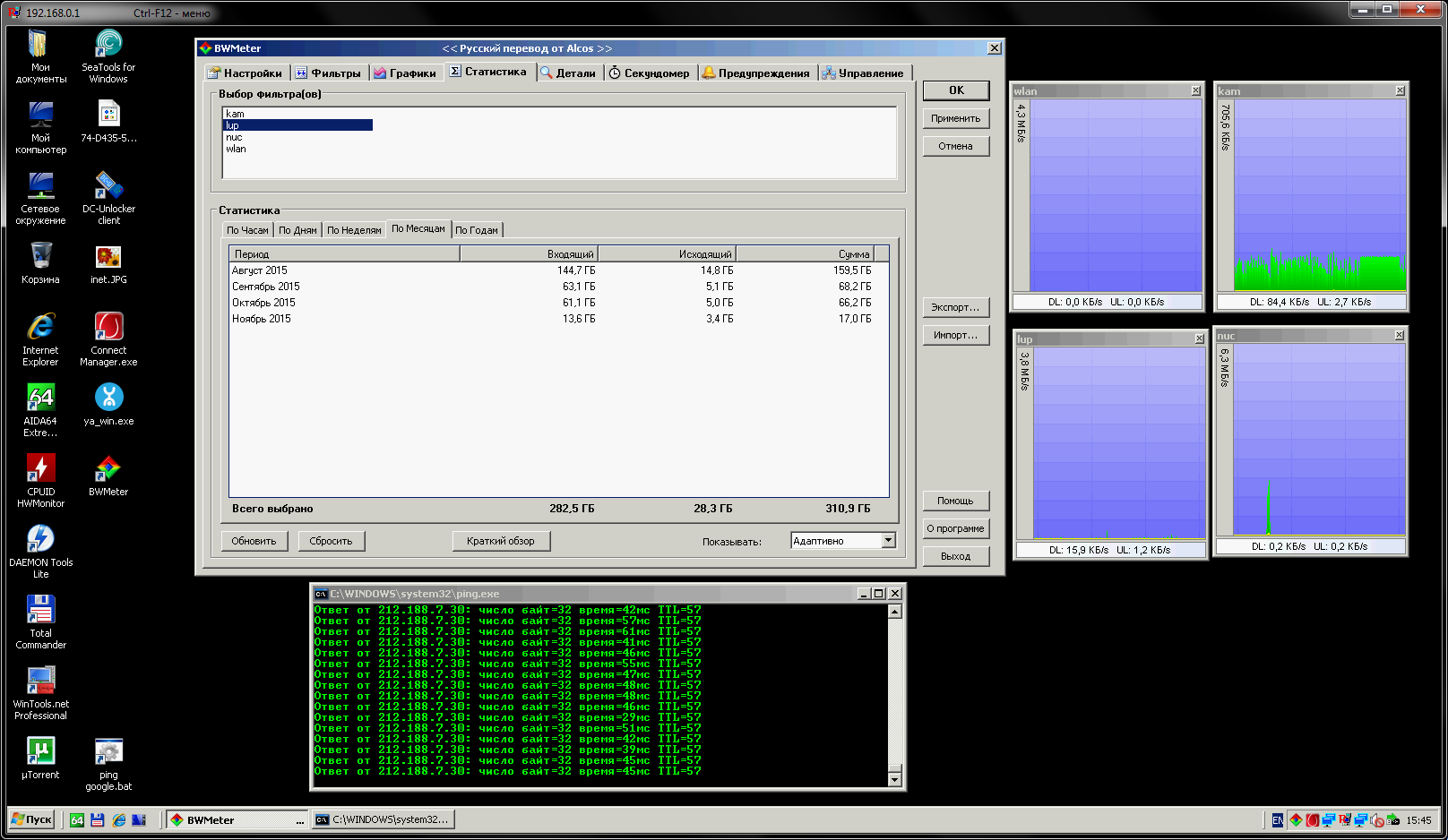This screenshot has height=840, width=1448.
Task: Select wlan filter in list
Action: [297, 149]
